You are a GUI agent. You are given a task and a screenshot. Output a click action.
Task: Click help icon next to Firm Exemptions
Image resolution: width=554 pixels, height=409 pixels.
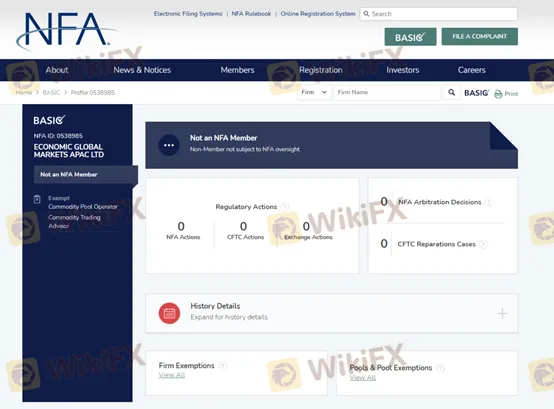point(222,366)
